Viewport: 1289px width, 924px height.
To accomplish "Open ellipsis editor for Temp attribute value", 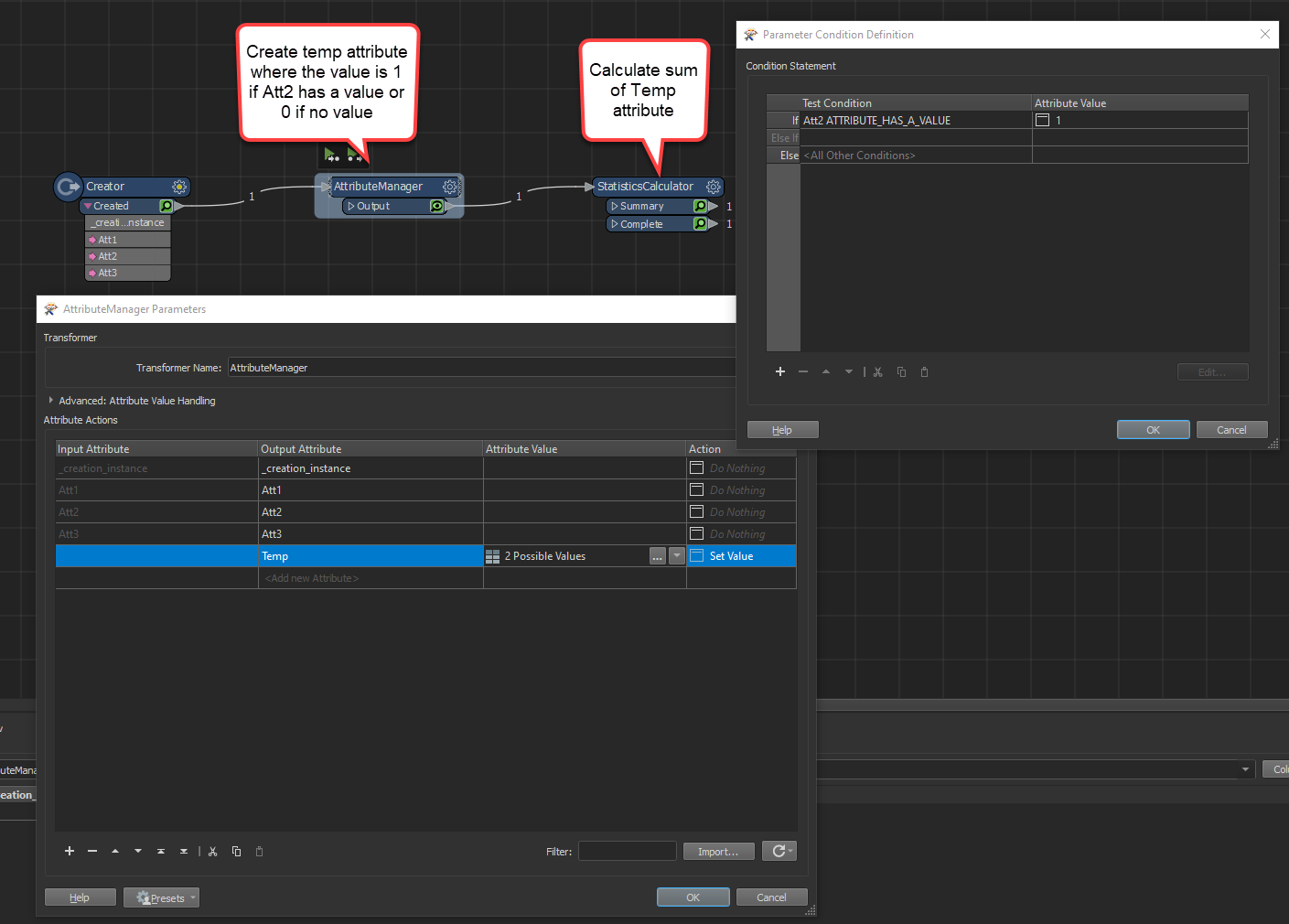I will point(658,556).
